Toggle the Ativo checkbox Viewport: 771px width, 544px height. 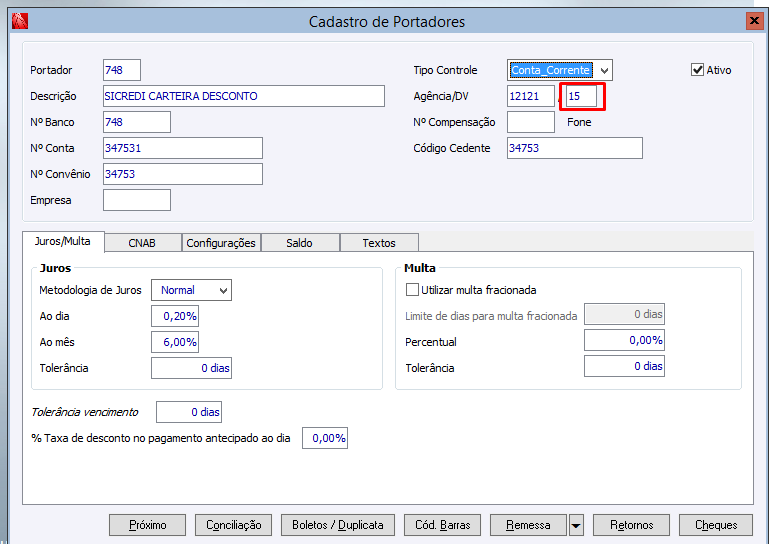coord(697,70)
